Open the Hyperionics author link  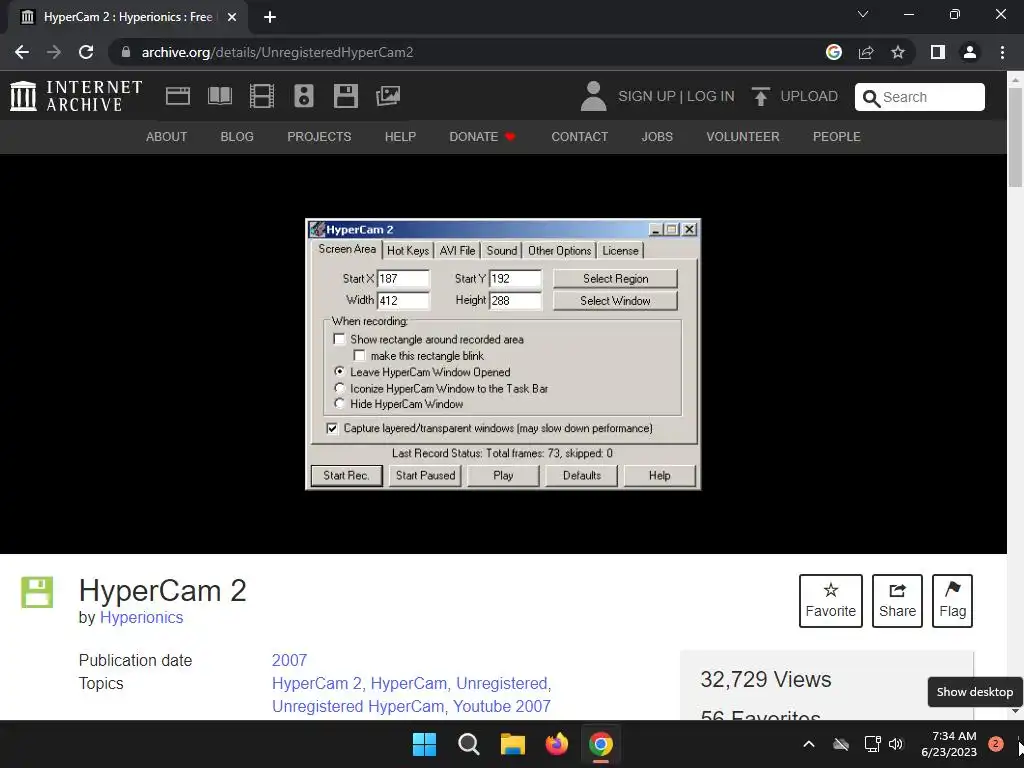[142, 617]
